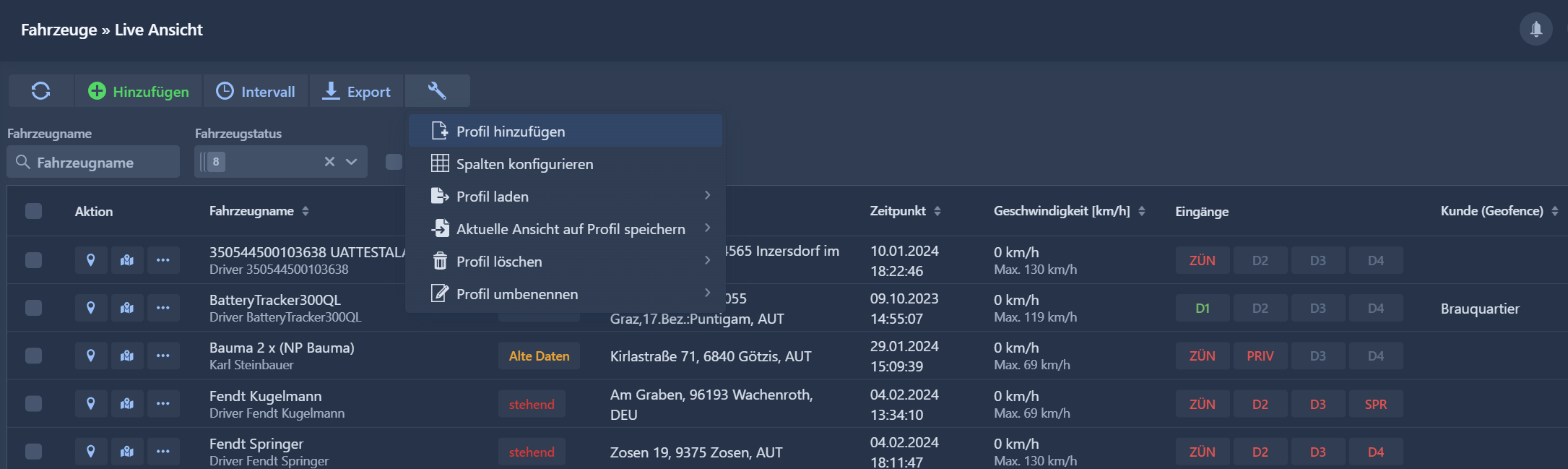Check the box for Bauma 2 x row
Image resolution: width=1568 pixels, height=469 pixels.
(x=33, y=356)
